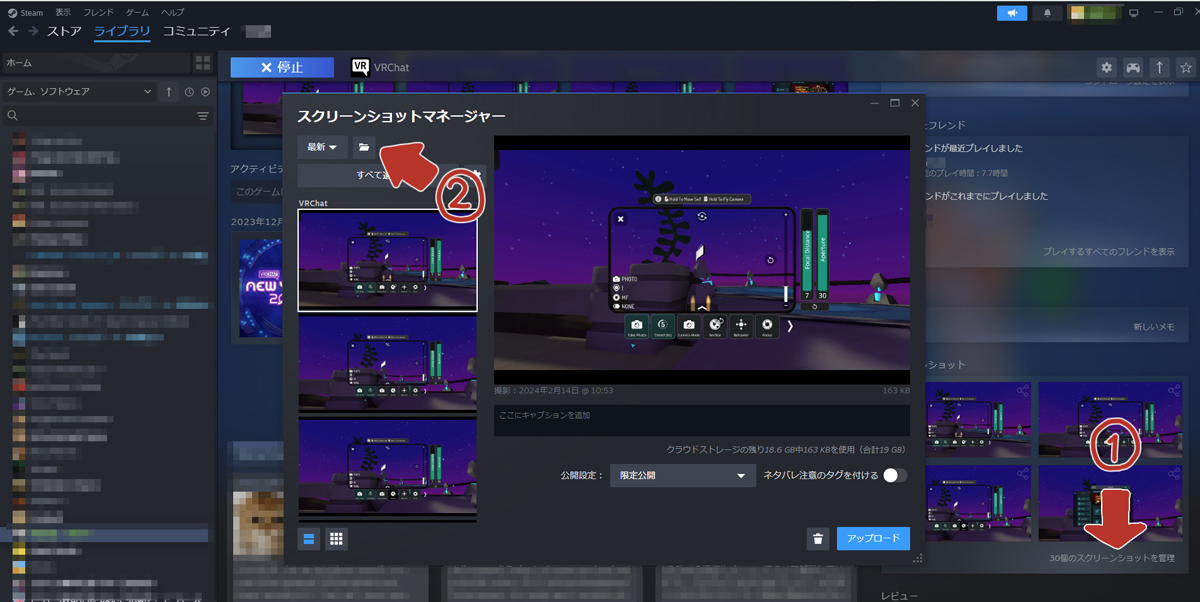Show ready-to-play games filter icon
Viewport: 1200px width, 602px height.
(205, 92)
